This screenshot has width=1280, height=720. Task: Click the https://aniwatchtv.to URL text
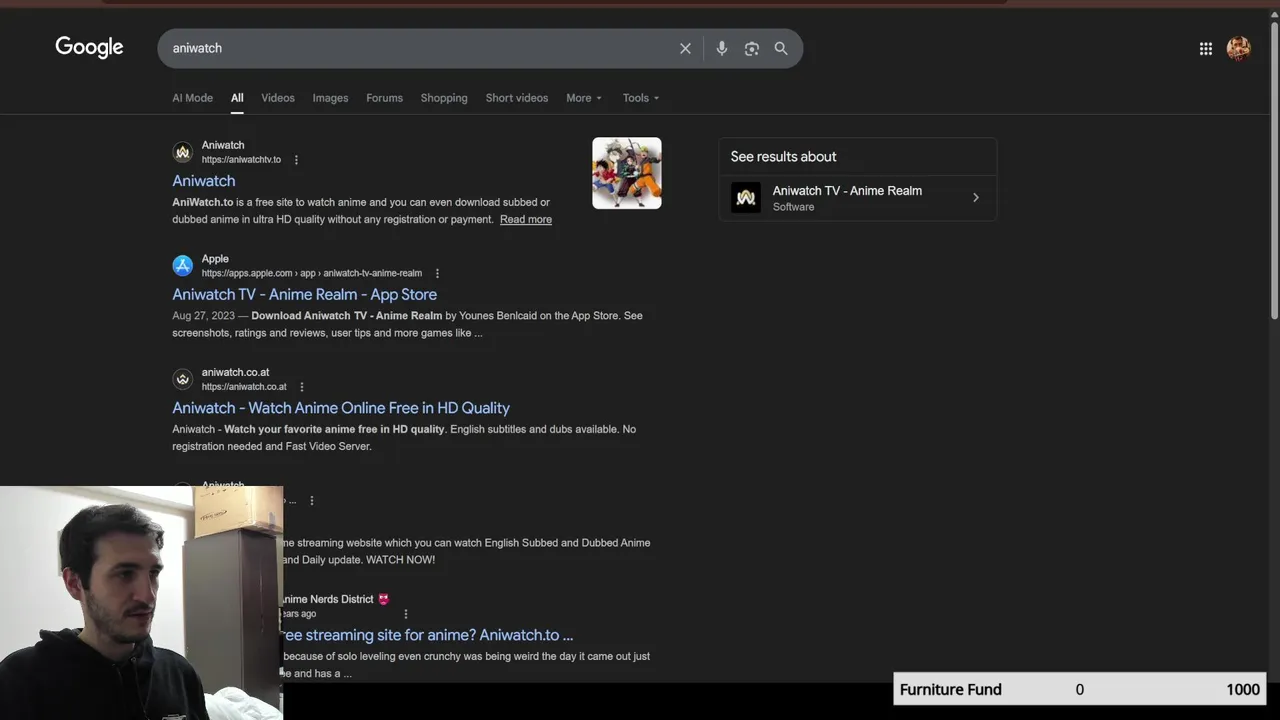(x=241, y=160)
